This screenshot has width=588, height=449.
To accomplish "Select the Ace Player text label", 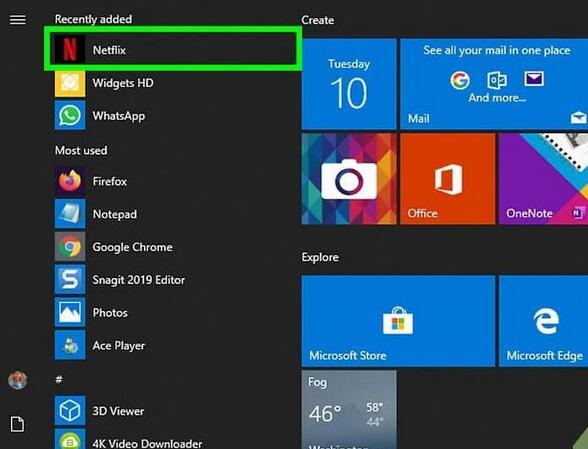I will coord(119,346).
